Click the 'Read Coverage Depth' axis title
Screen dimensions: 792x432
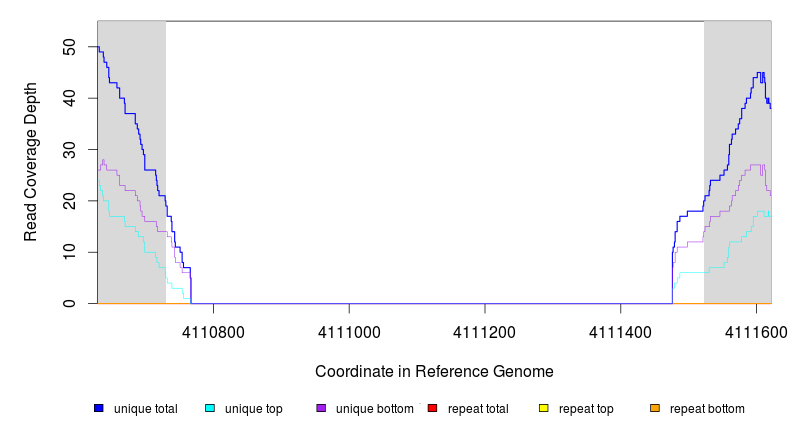pos(31,162)
